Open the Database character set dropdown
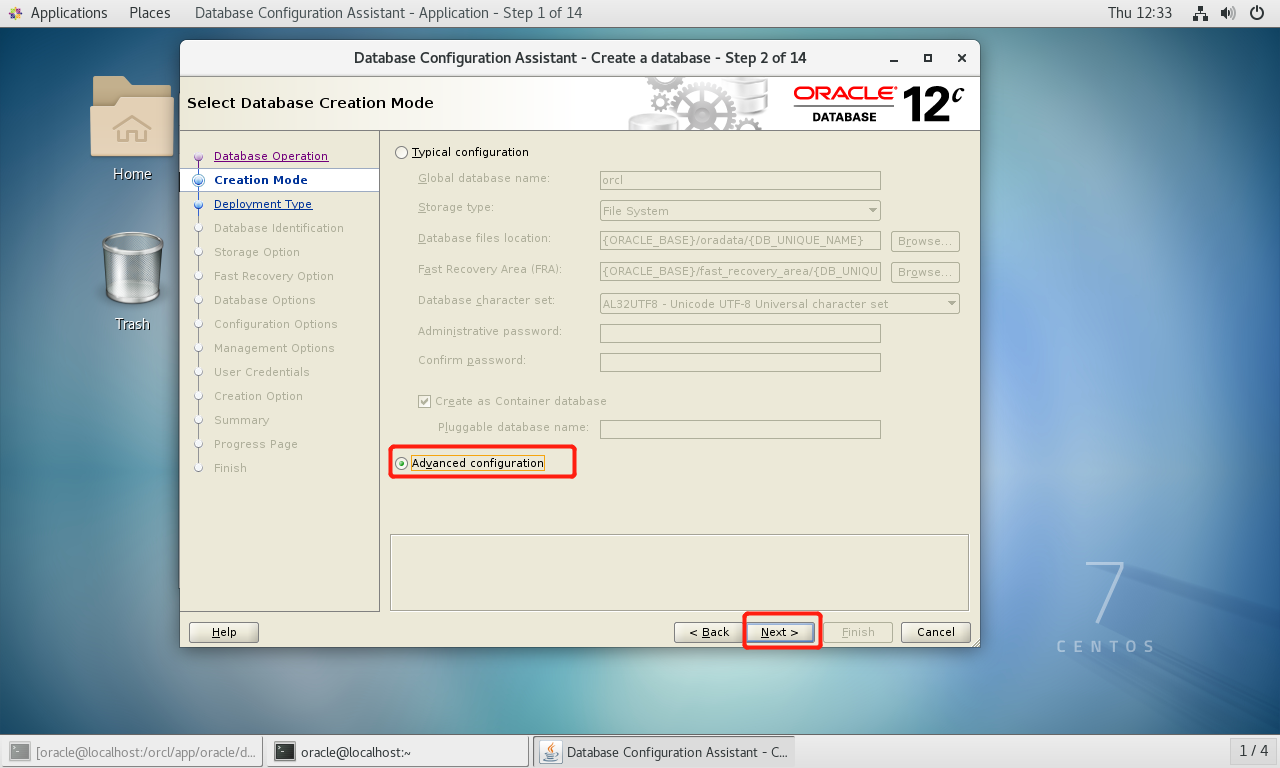This screenshot has height=768, width=1280. point(780,303)
